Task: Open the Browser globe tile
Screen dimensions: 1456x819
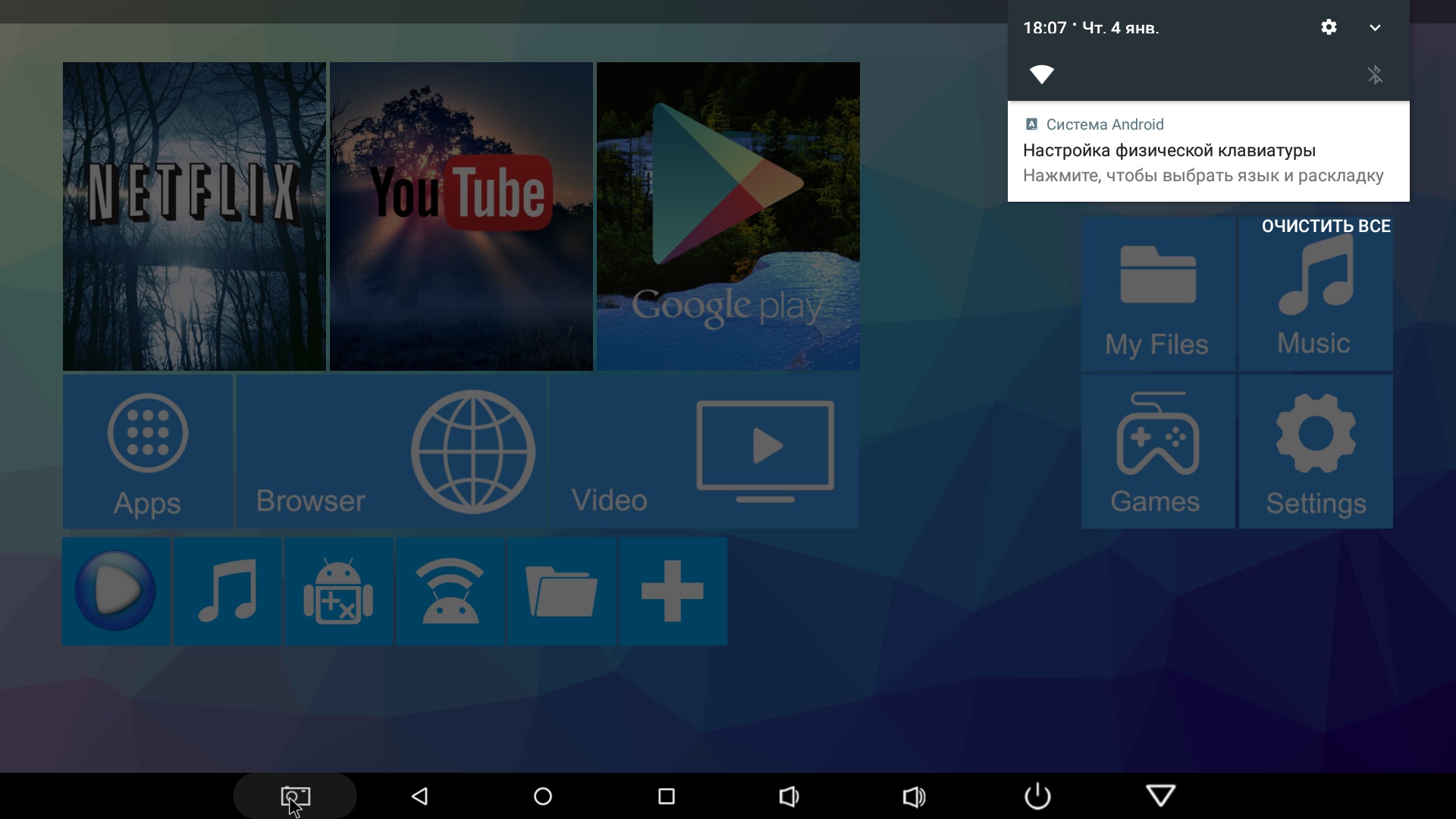Action: click(391, 451)
